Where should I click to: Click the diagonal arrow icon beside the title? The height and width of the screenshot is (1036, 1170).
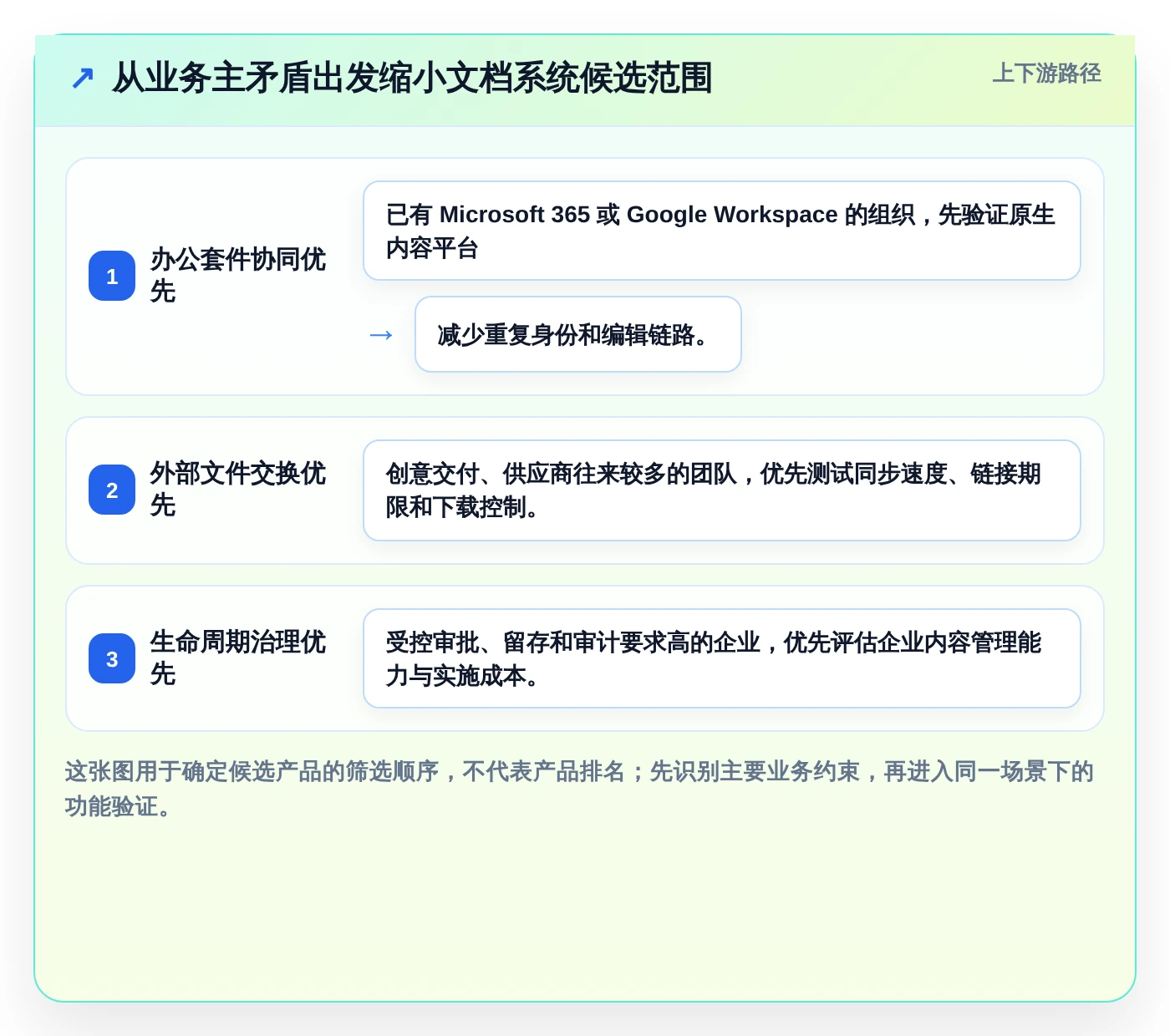[x=82, y=79]
